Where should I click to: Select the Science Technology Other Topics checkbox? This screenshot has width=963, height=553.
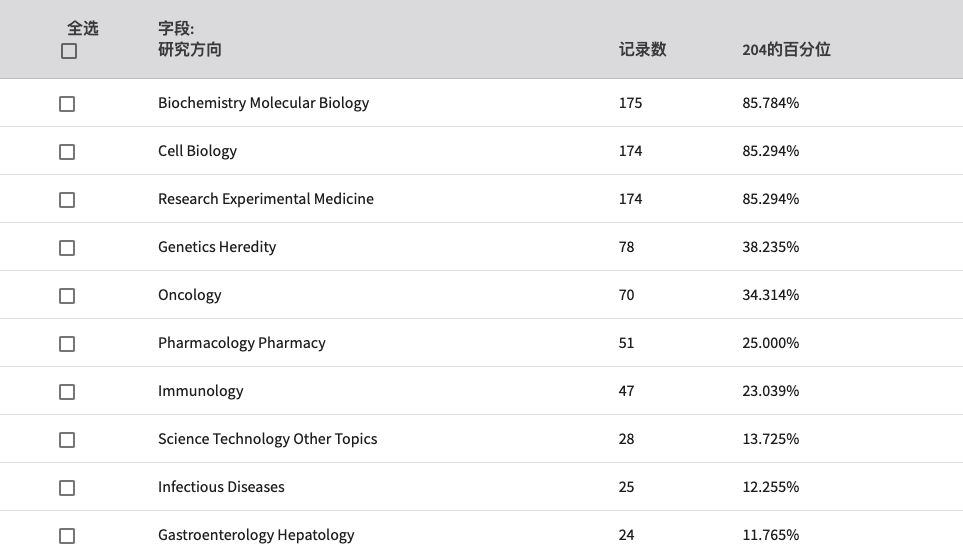(x=67, y=439)
